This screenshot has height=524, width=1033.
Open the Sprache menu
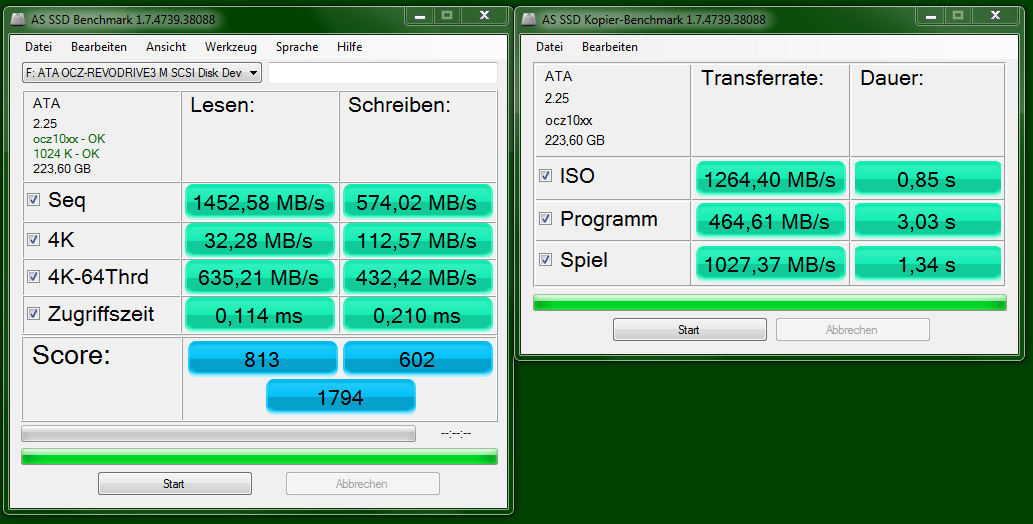tap(296, 47)
